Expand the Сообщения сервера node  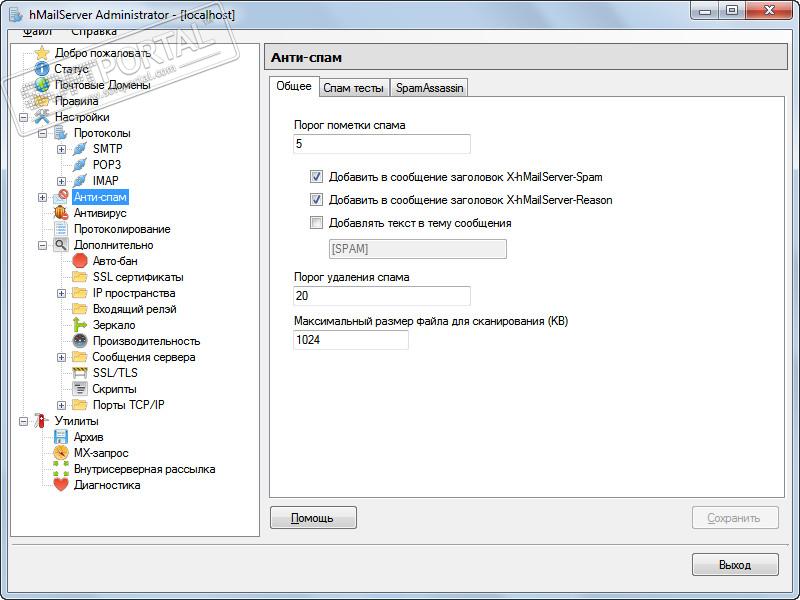(61, 357)
